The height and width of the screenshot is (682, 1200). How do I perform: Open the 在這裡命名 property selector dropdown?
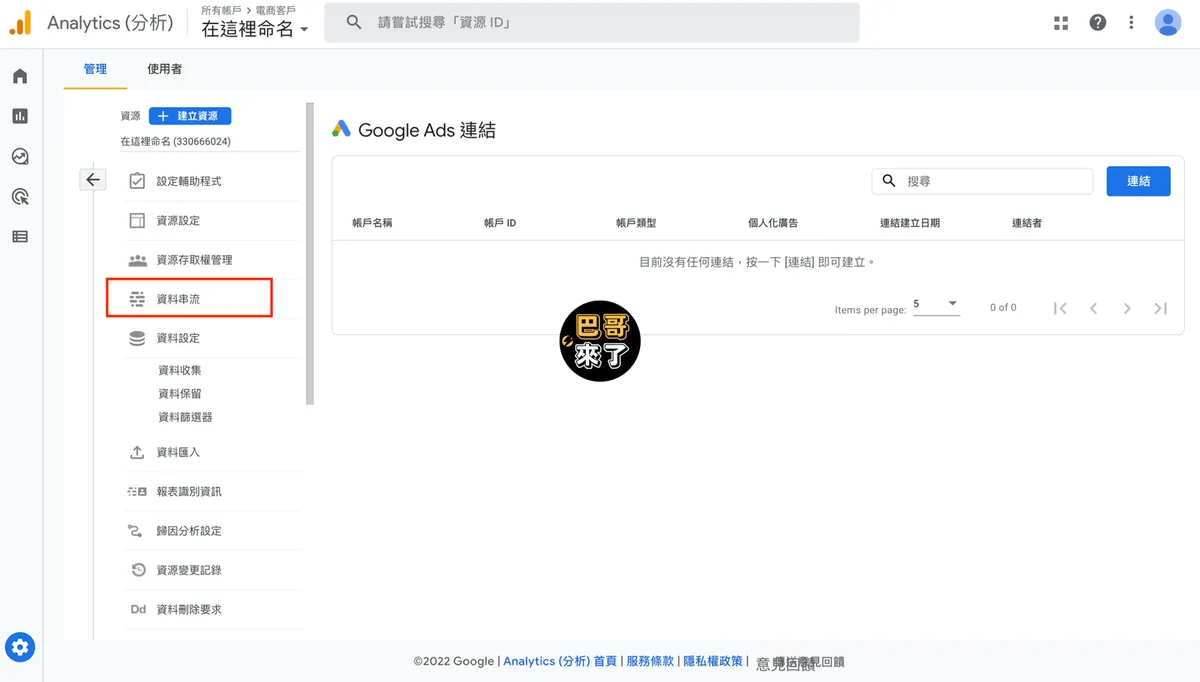coord(255,30)
